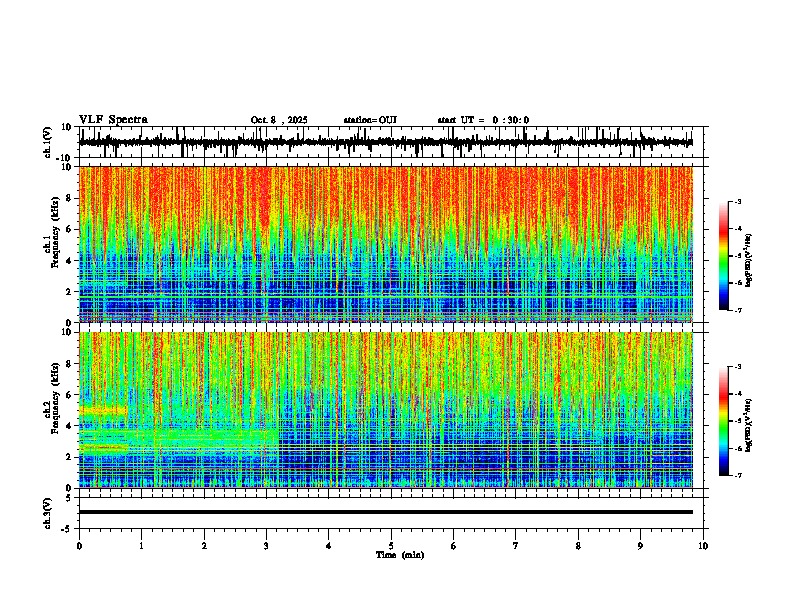Click the time axis tick label "7"
The image size is (792, 612).
tap(516, 546)
